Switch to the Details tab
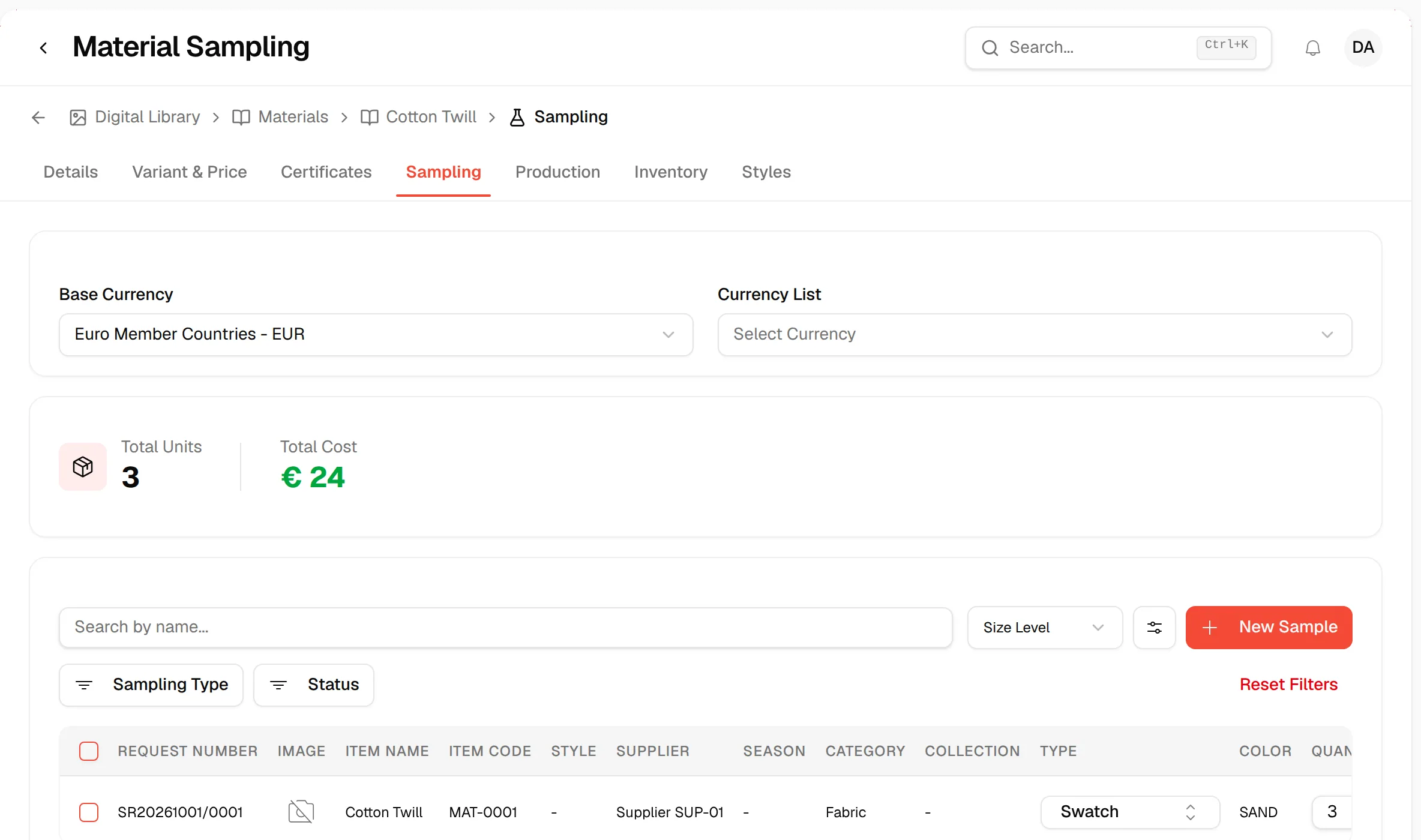Viewport: 1421px width, 840px height. tap(71, 172)
